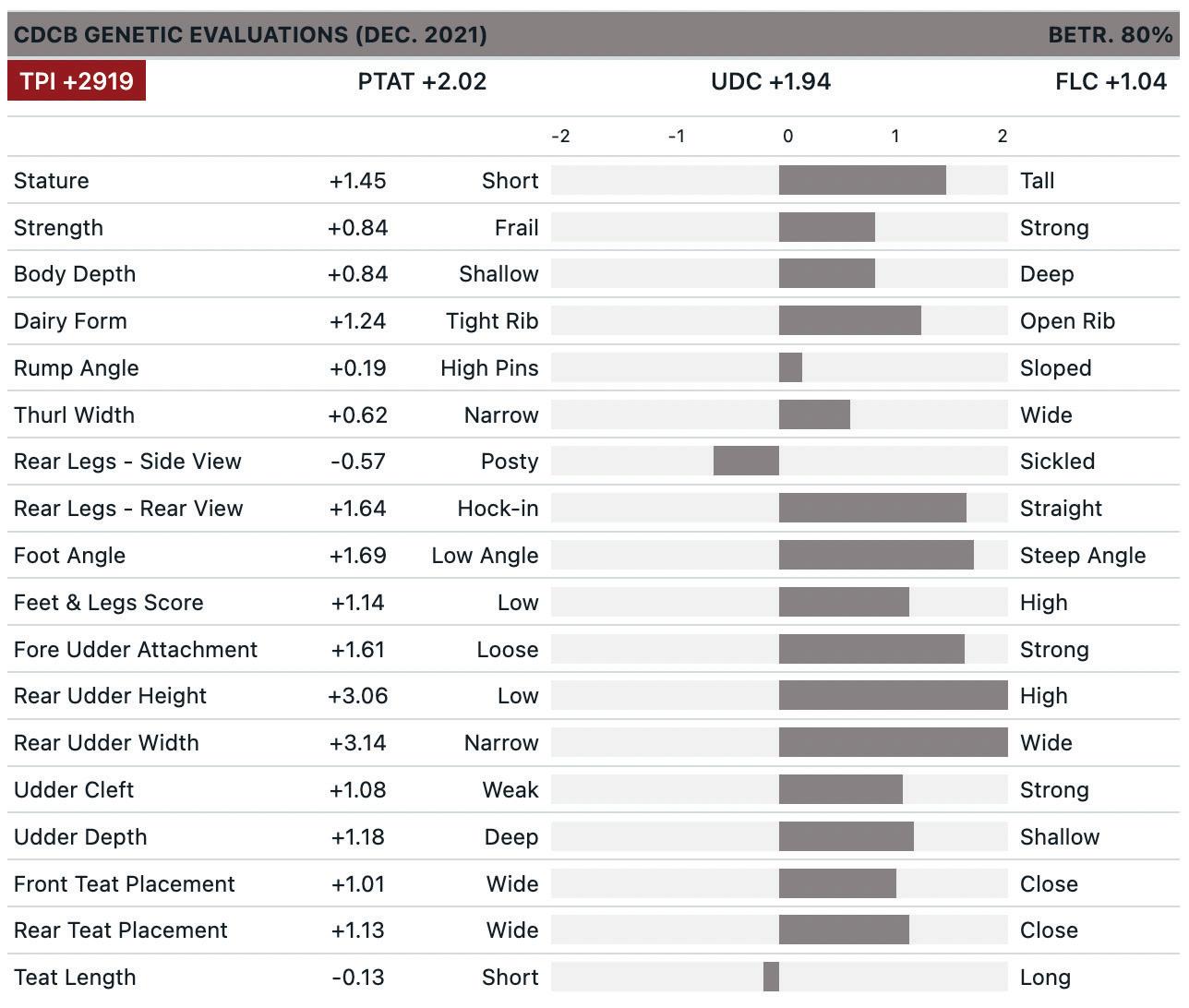Click the Steep Angle scale label
This screenshot has width=1189, height=1008.
1082,556
